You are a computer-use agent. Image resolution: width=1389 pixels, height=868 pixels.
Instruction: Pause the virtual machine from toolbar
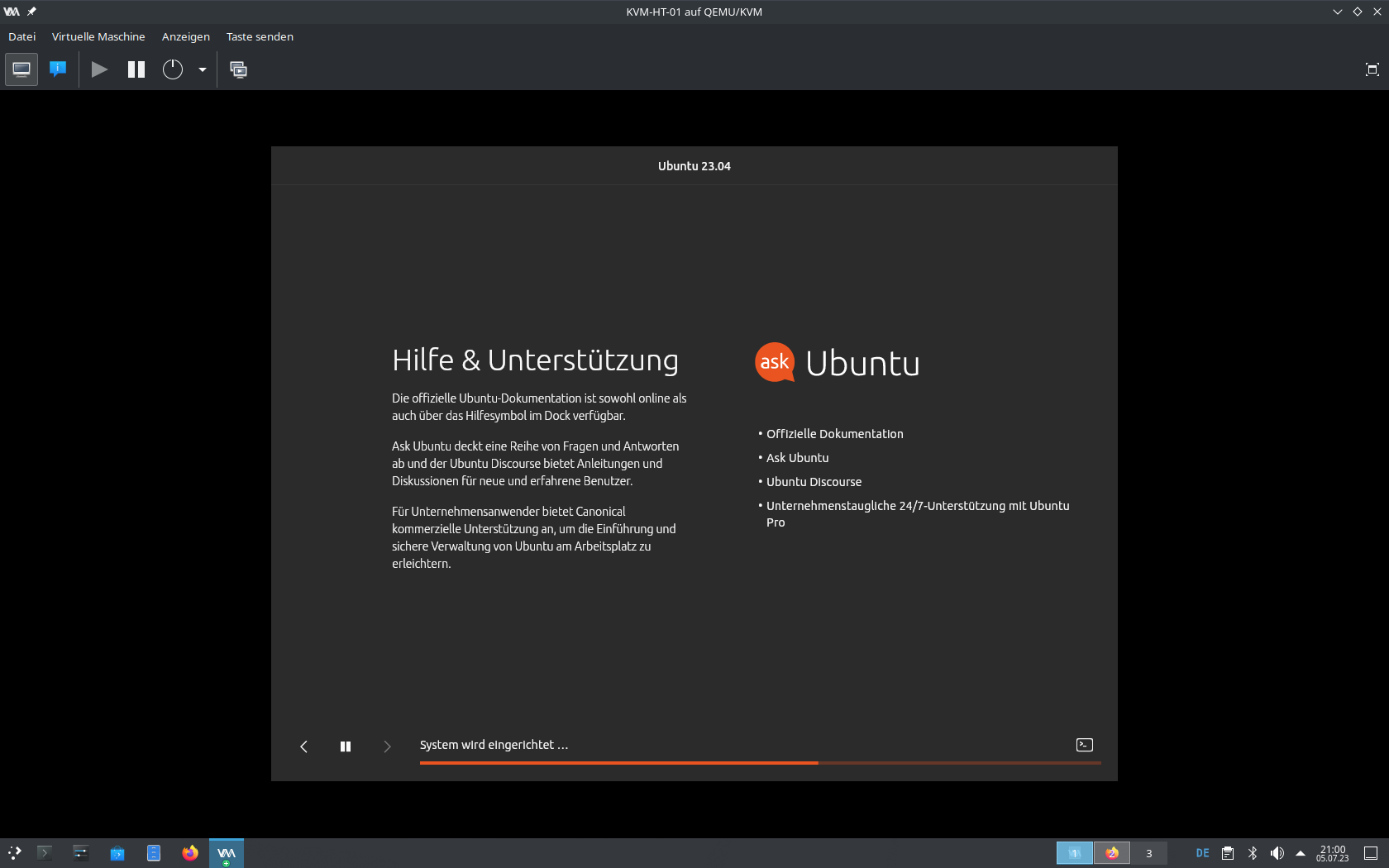[x=136, y=69]
